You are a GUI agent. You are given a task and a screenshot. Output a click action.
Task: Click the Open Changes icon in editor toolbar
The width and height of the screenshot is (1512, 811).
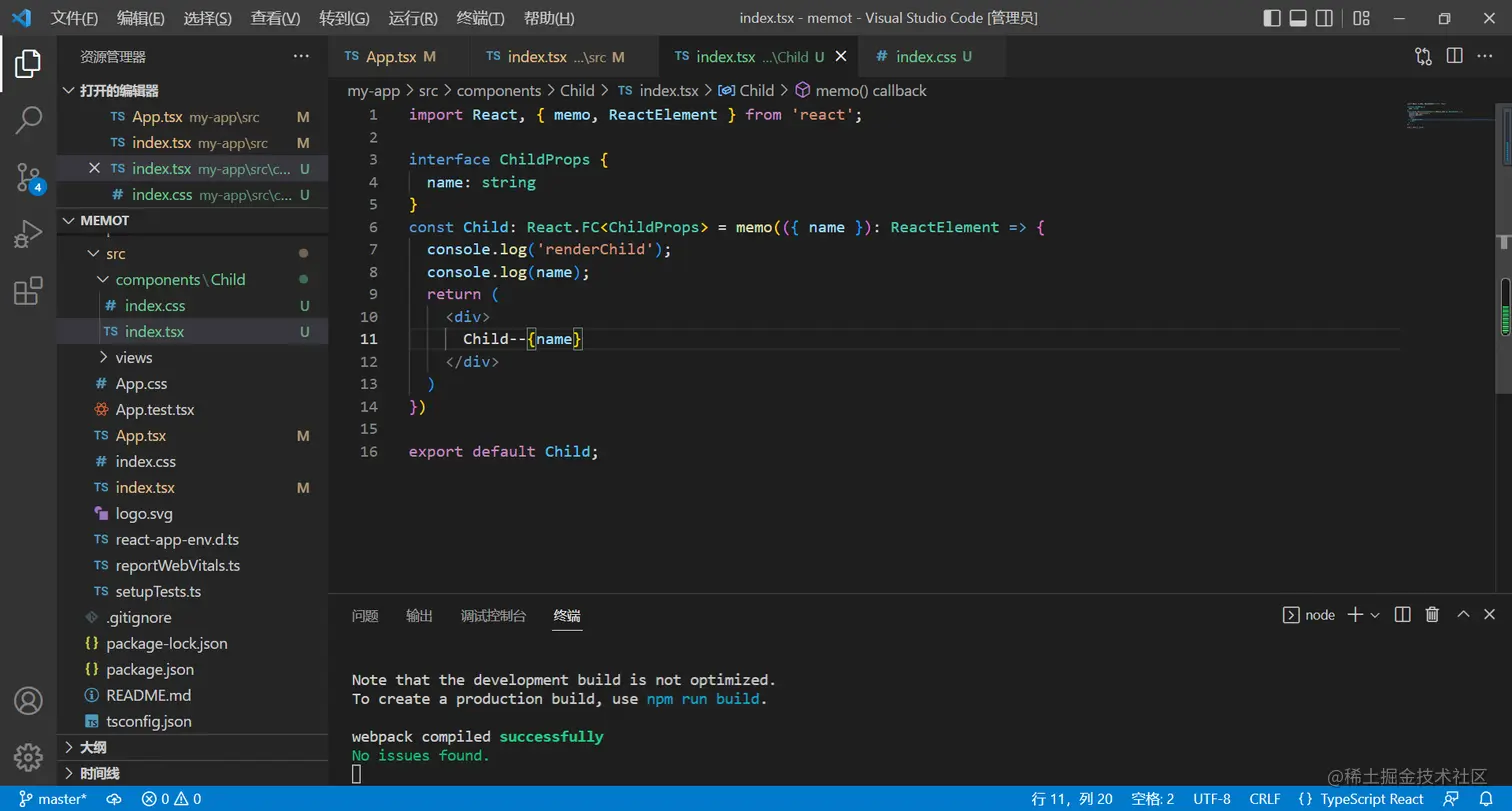click(1423, 57)
